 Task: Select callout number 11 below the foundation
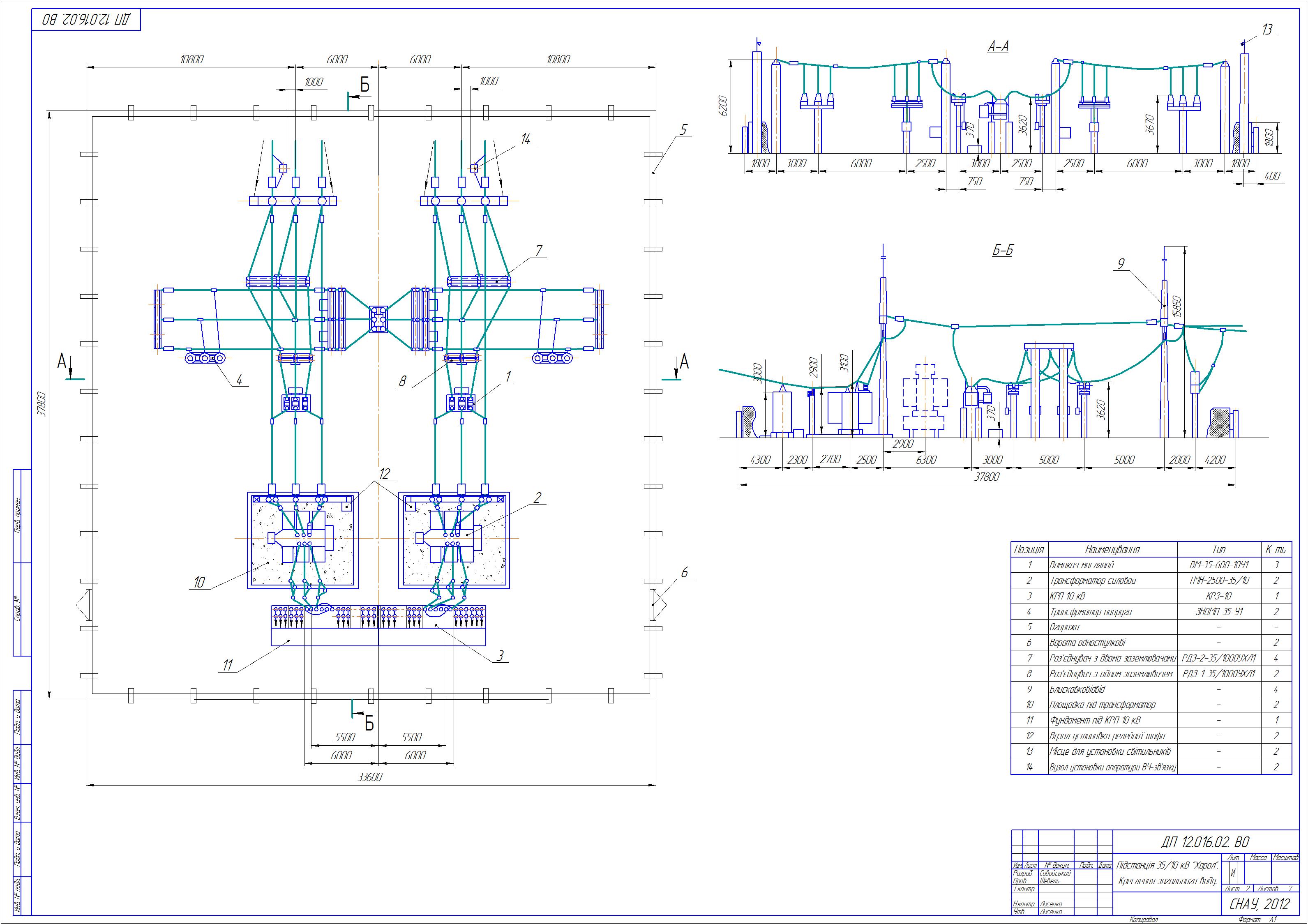(228, 666)
